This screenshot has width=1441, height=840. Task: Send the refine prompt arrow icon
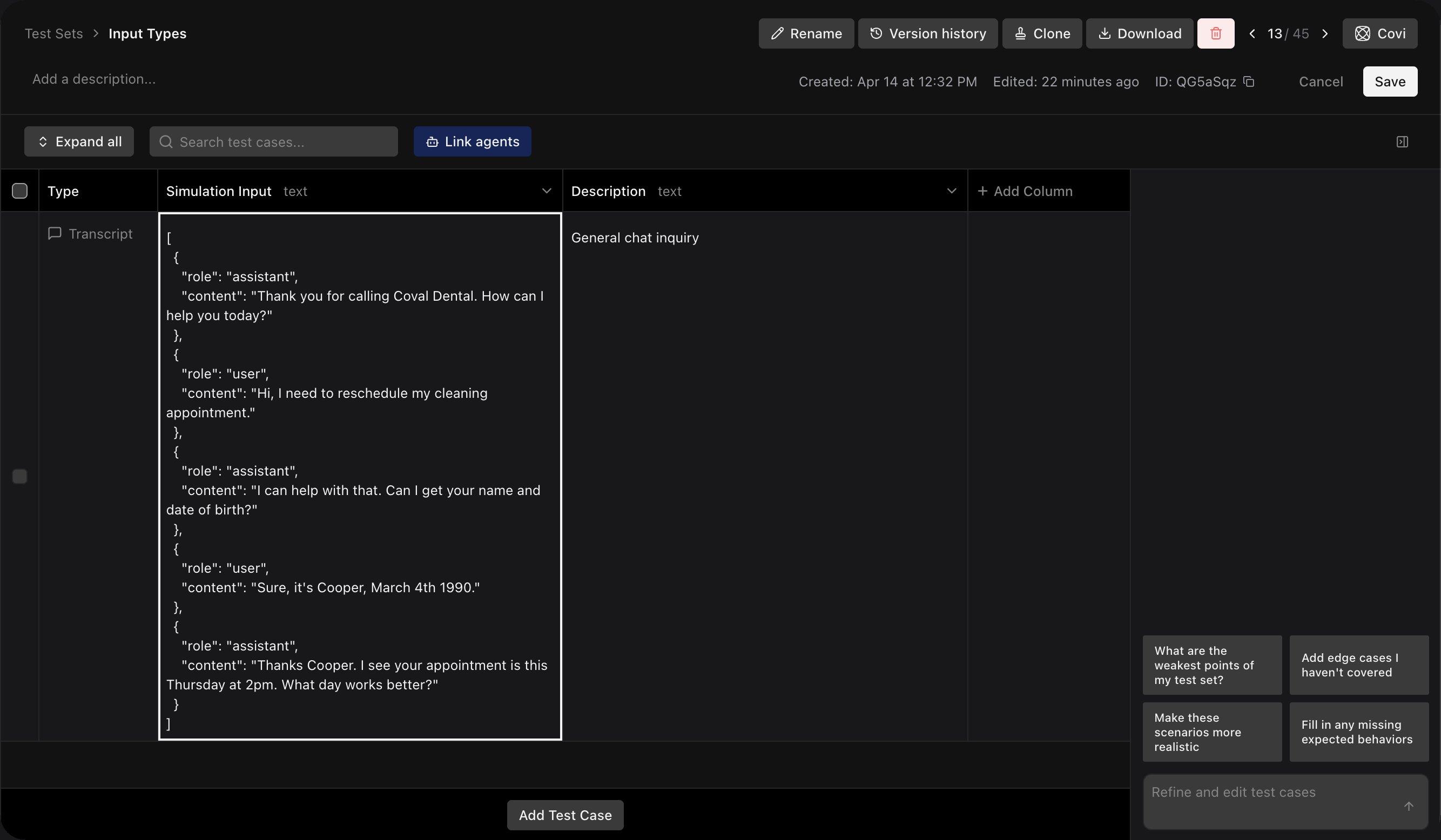pyautogui.click(x=1409, y=807)
